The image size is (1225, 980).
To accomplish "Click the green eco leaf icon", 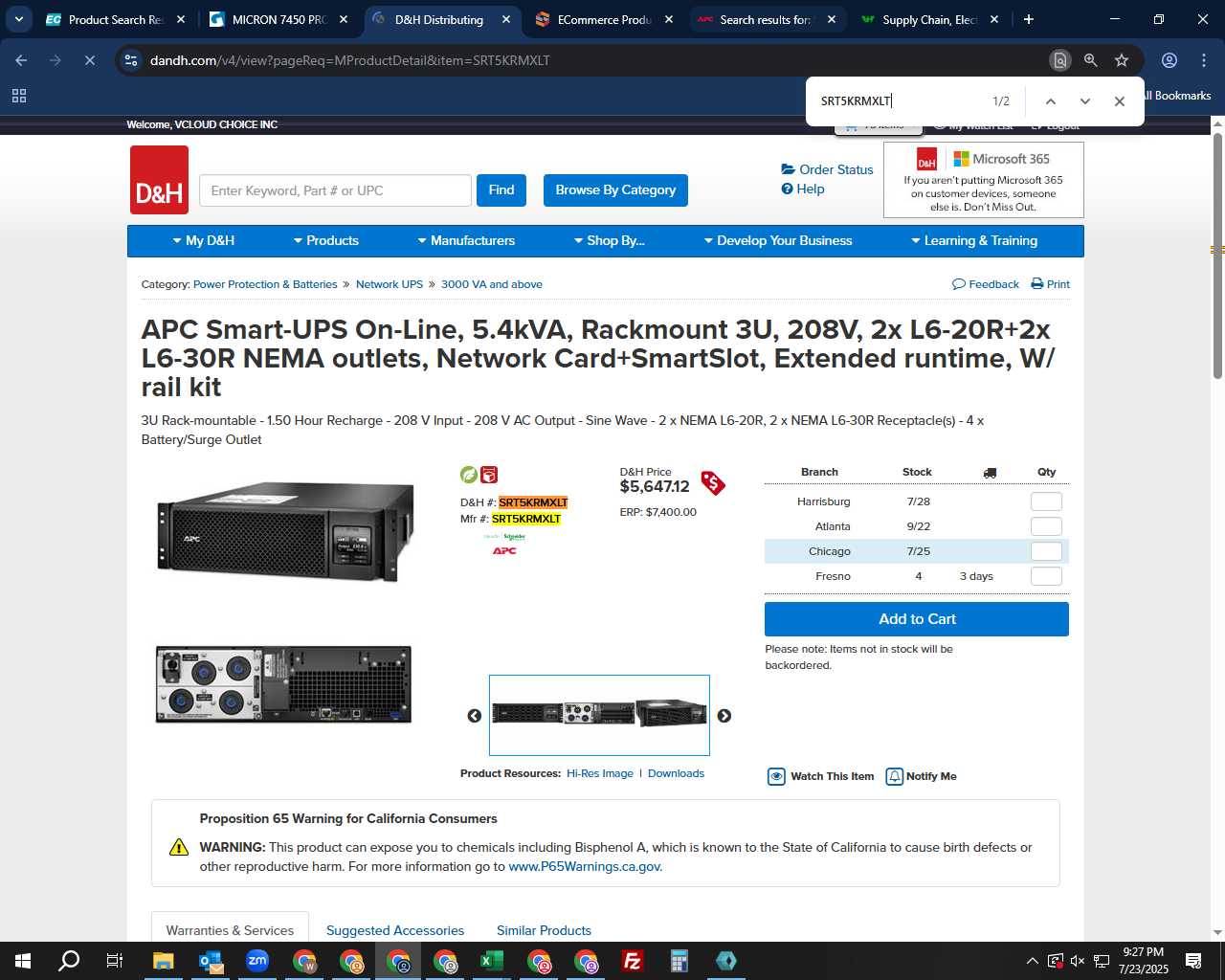I will point(469,475).
